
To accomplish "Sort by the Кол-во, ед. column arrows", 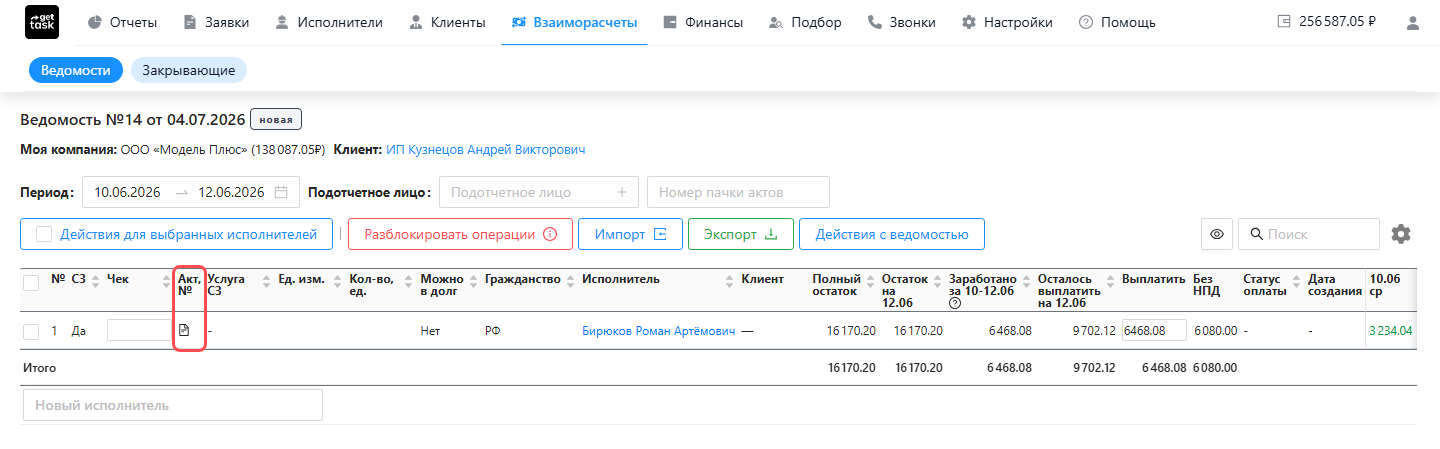I will [408, 280].
